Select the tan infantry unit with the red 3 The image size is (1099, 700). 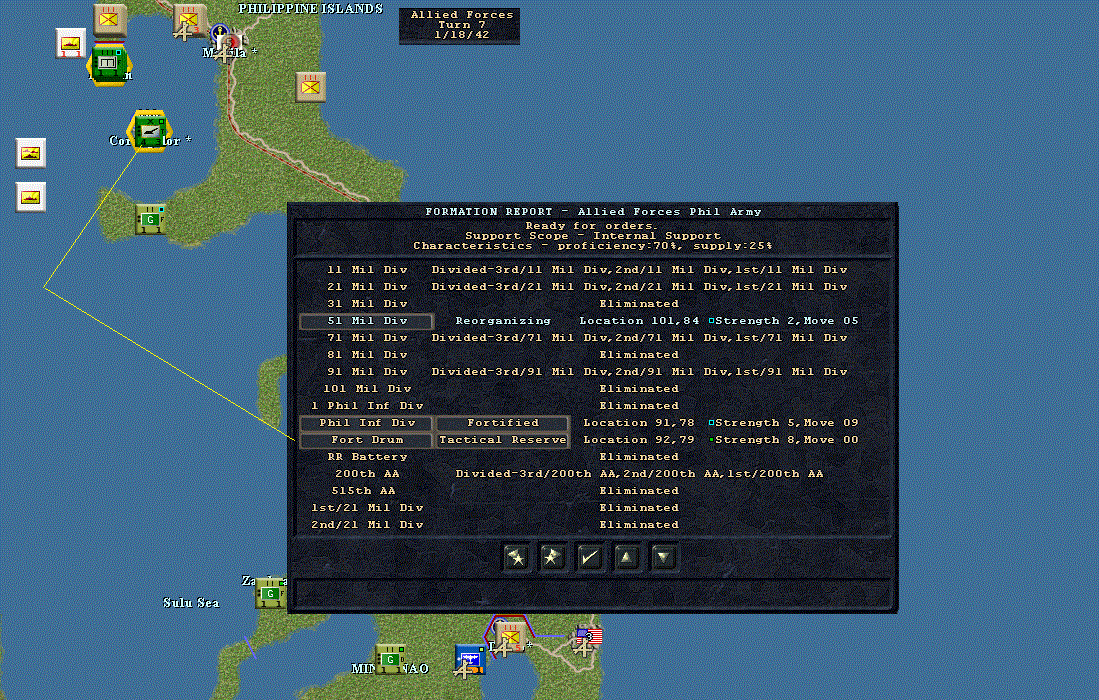tap(189, 18)
